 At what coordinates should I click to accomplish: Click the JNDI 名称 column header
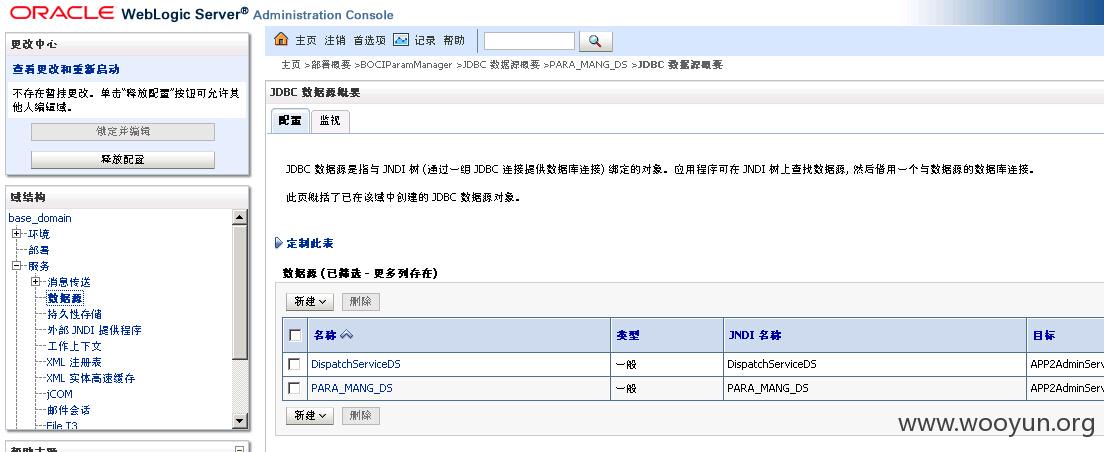[755, 335]
